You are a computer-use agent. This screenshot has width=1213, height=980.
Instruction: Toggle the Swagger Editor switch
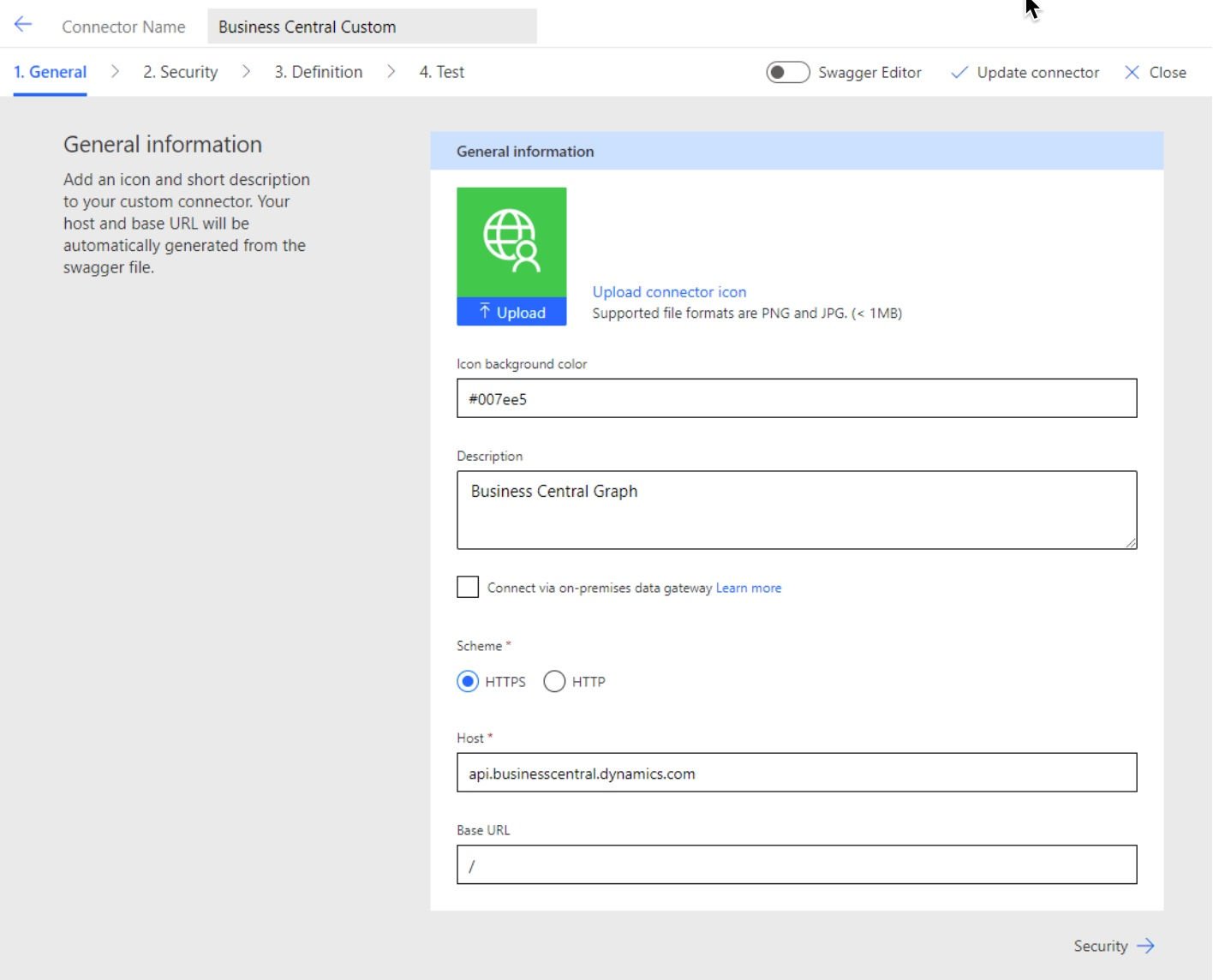(x=787, y=73)
